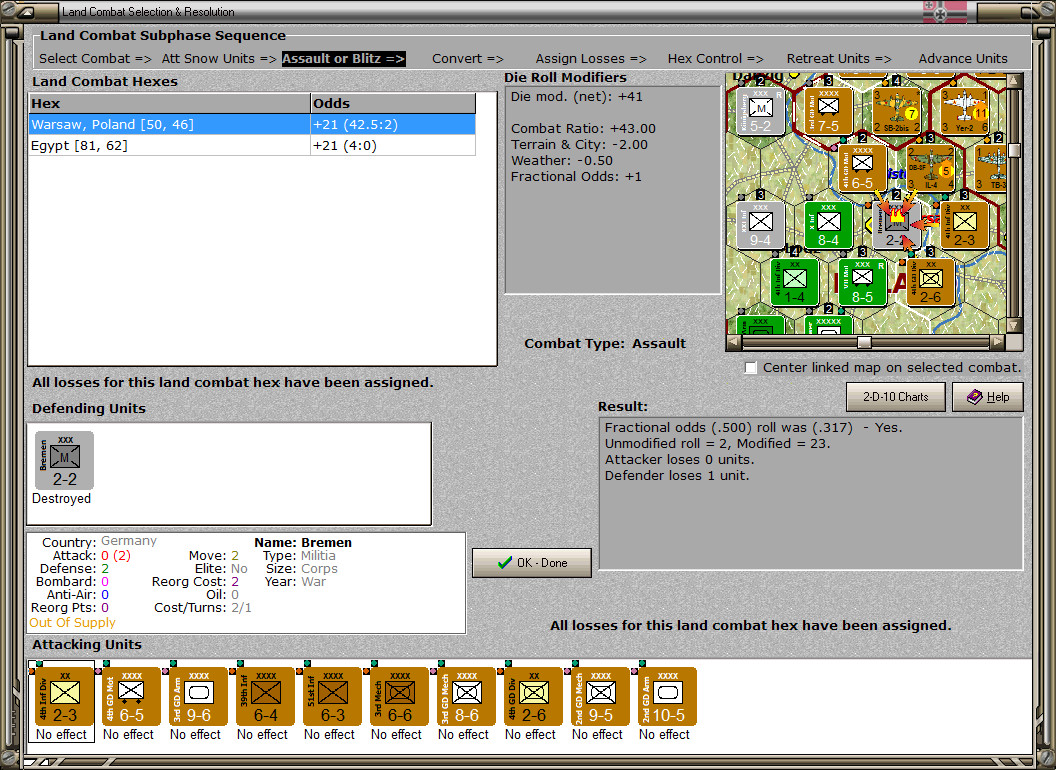This screenshot has height=770, width=1056.
Task: Click X Inf 8-4 corps on map
Action: [828, 226]
